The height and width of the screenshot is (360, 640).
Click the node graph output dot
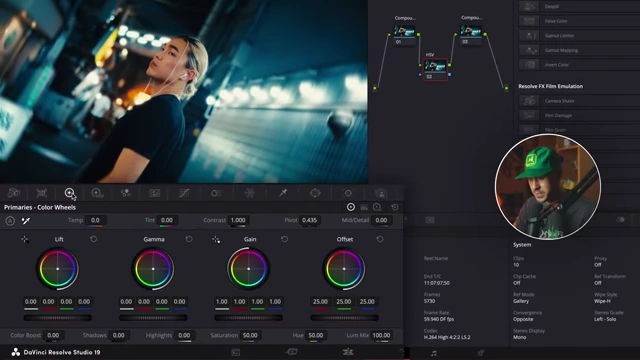click(506, 88)
